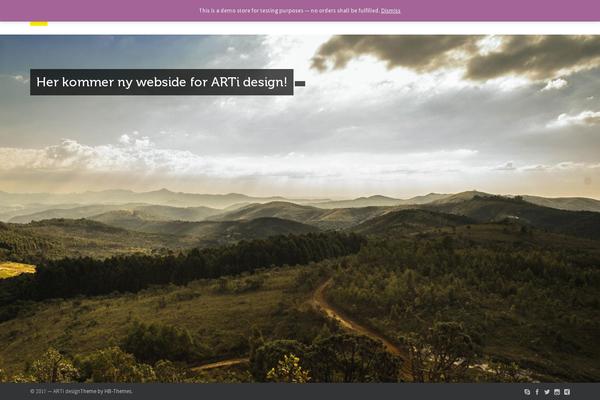Click the faint circle at hero's right edge
This screenshot has height=400, width=600.
coord(588,181)
